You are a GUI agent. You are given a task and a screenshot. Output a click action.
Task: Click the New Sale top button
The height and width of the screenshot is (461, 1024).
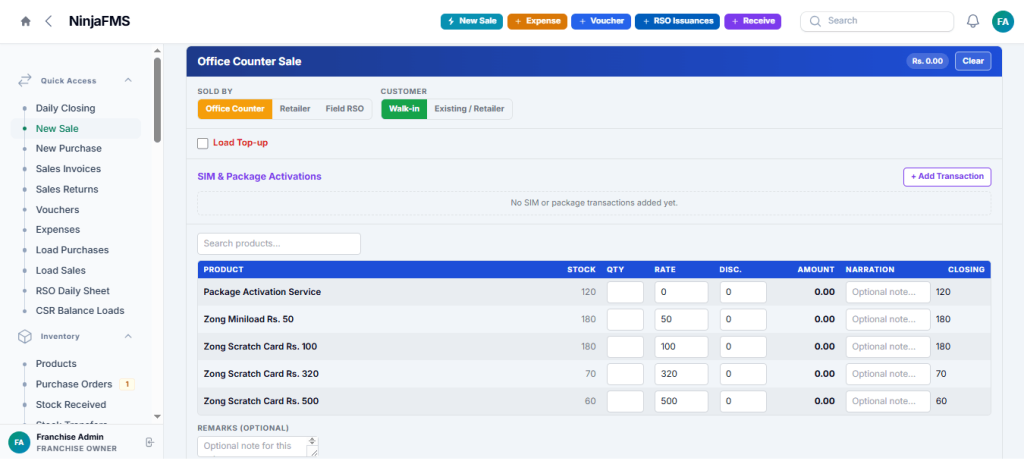click(472, 22)
